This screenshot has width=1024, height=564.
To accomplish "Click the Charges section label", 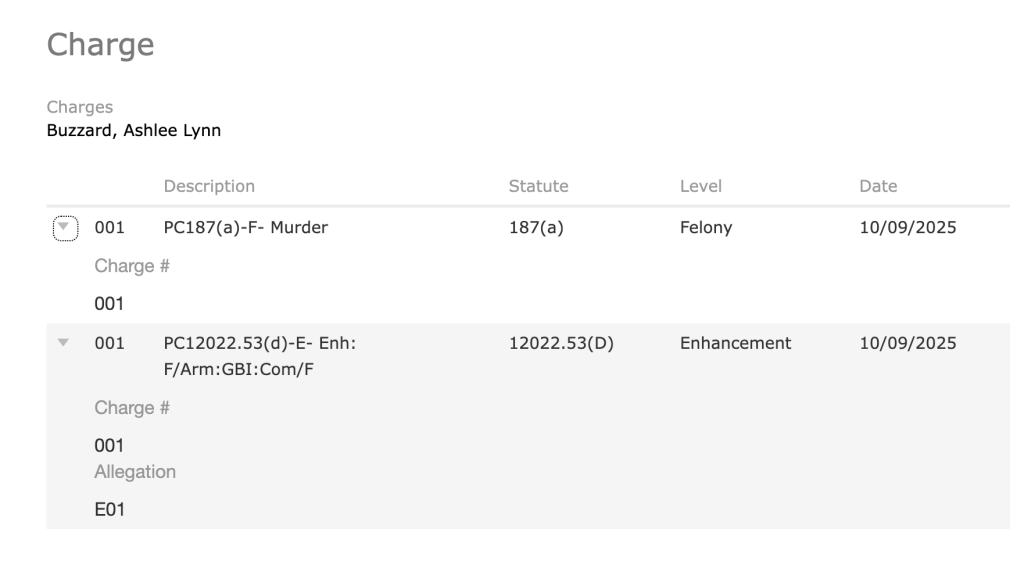I will pyautogui.click(x=80, y=107).
